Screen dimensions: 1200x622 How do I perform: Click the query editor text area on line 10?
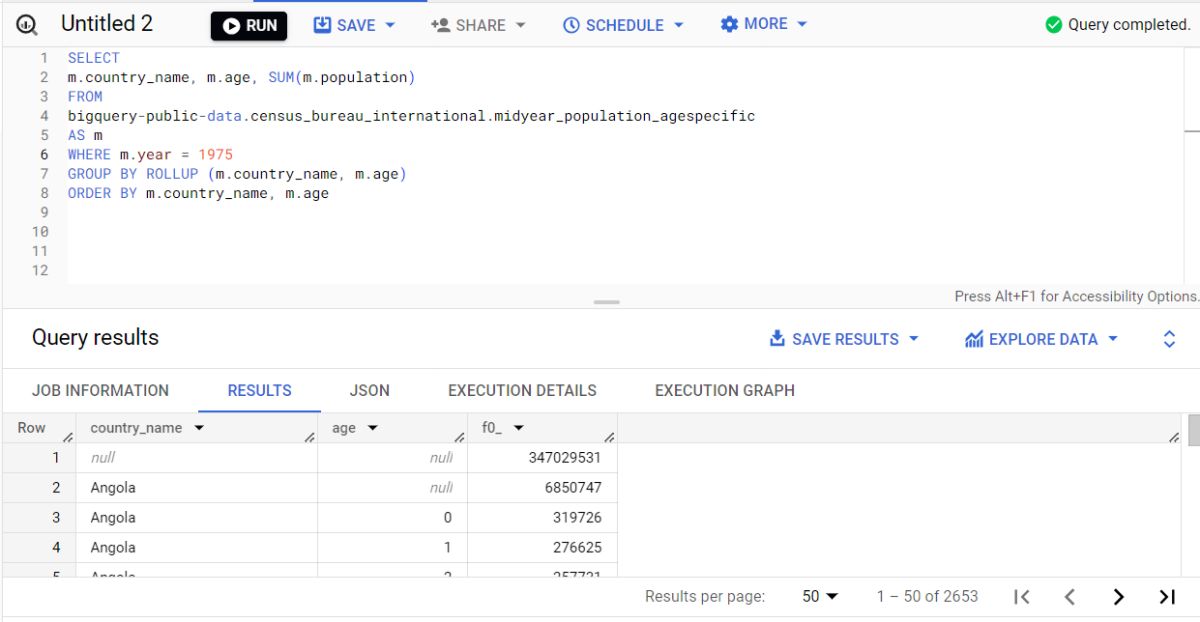click(x=400, y=231)
